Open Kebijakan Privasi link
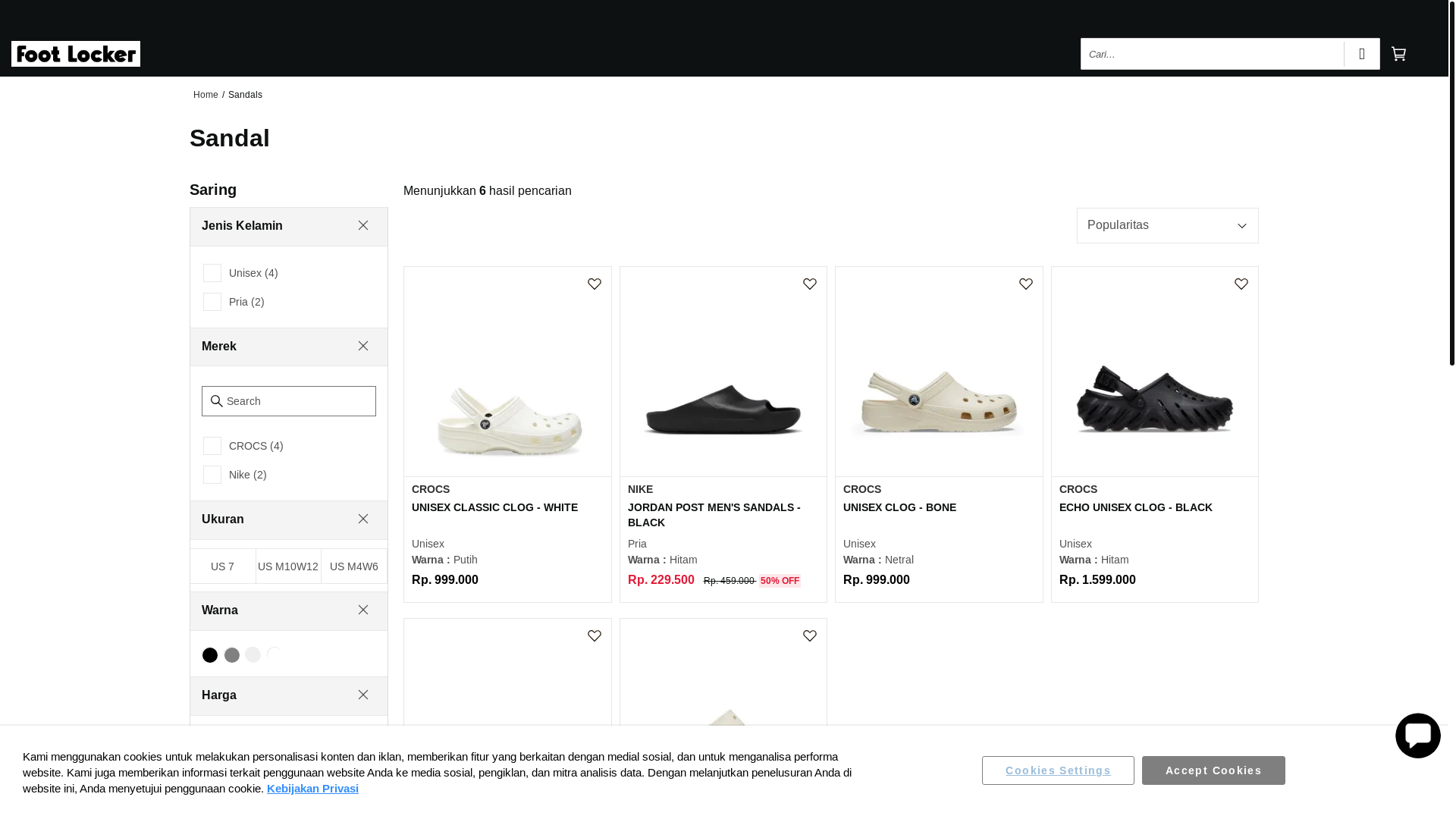The width and height of the screenshot is (1456, 819). click(312, 789)
